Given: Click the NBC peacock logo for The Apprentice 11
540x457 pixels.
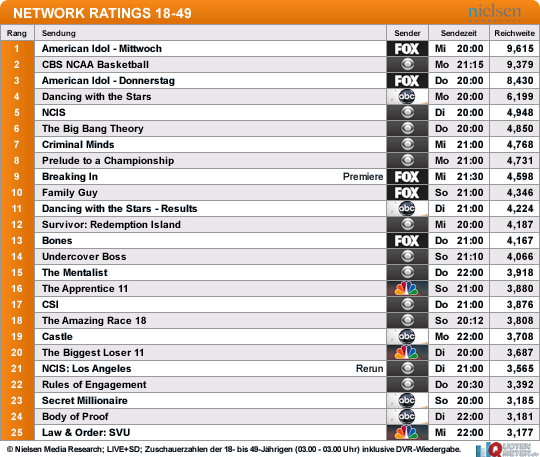Looking at the screenshot, I should pyautogui.click(x=407, y=289).
